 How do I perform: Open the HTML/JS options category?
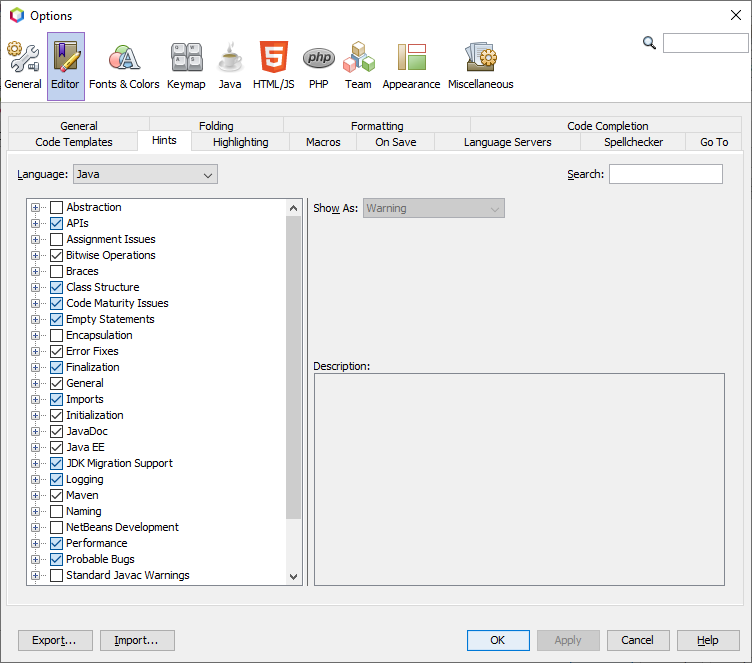coord(273,66)
